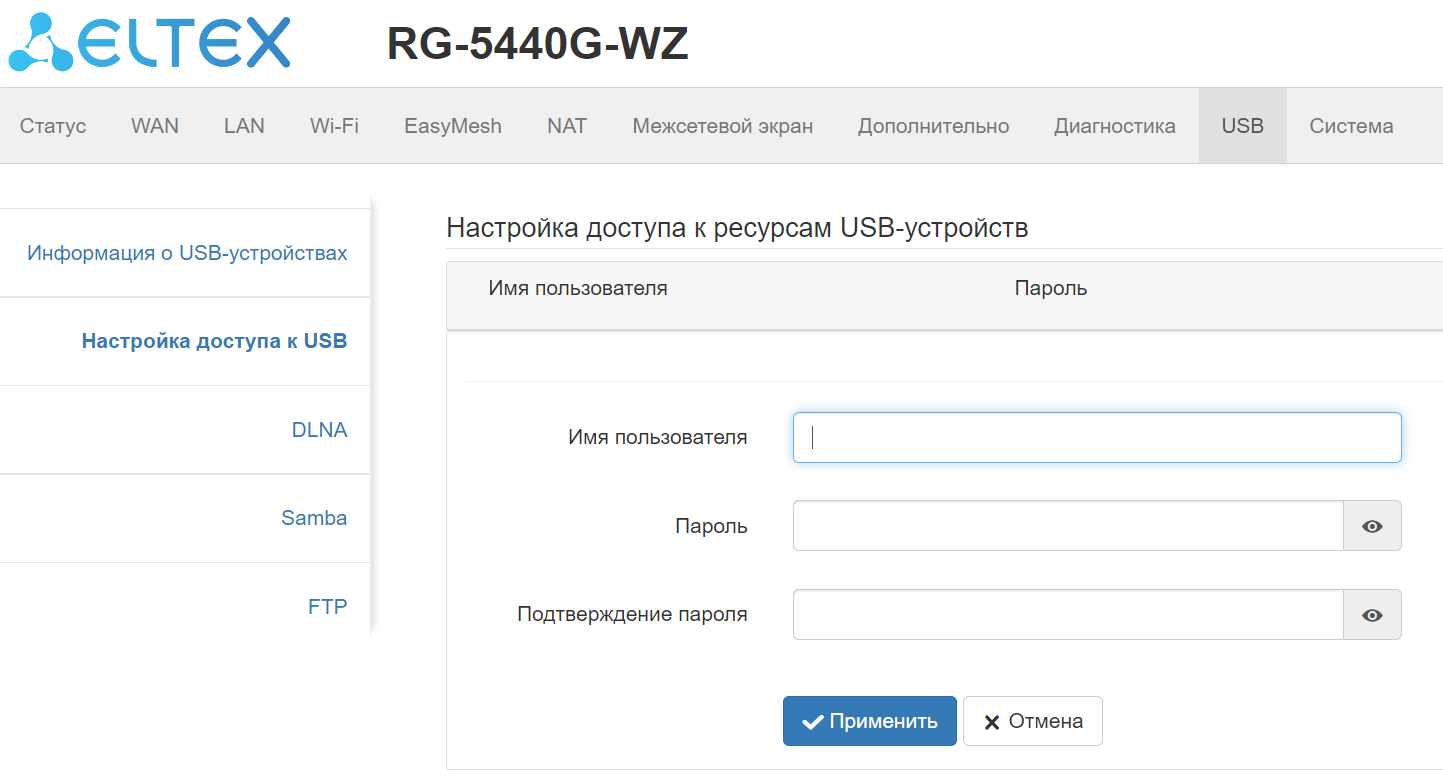Open the Межсетевой экран tab
This screenshot has width=1443, height=779.
pyautogui.click(x=722, y=126)
